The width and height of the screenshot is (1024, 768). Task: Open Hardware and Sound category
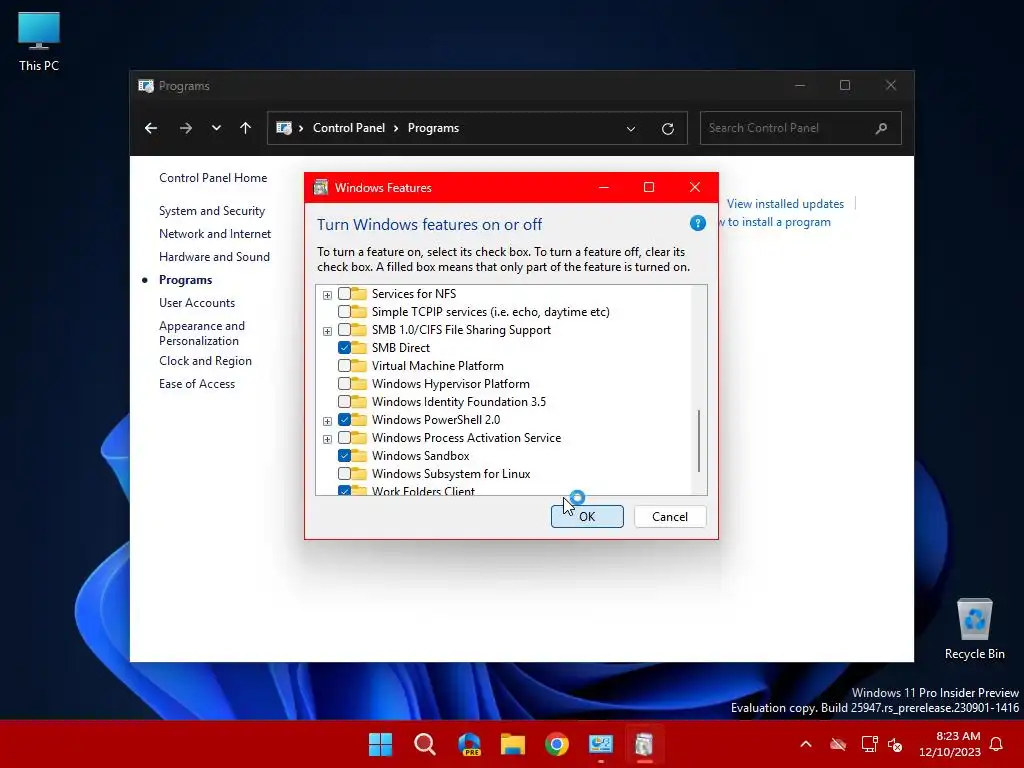tap(214, 257)
